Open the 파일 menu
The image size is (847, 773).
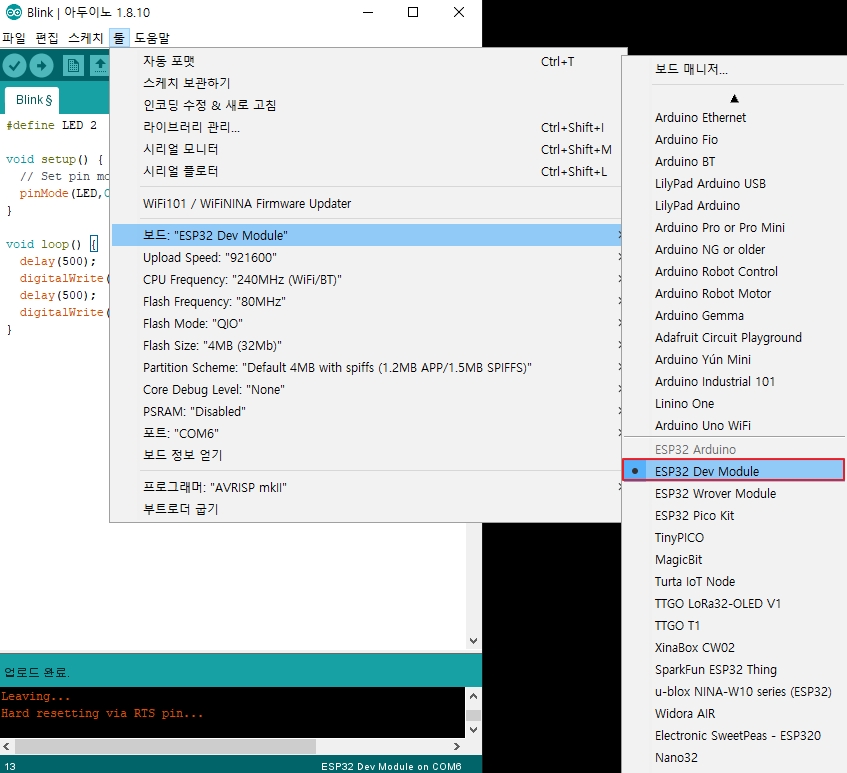point(14,38)
